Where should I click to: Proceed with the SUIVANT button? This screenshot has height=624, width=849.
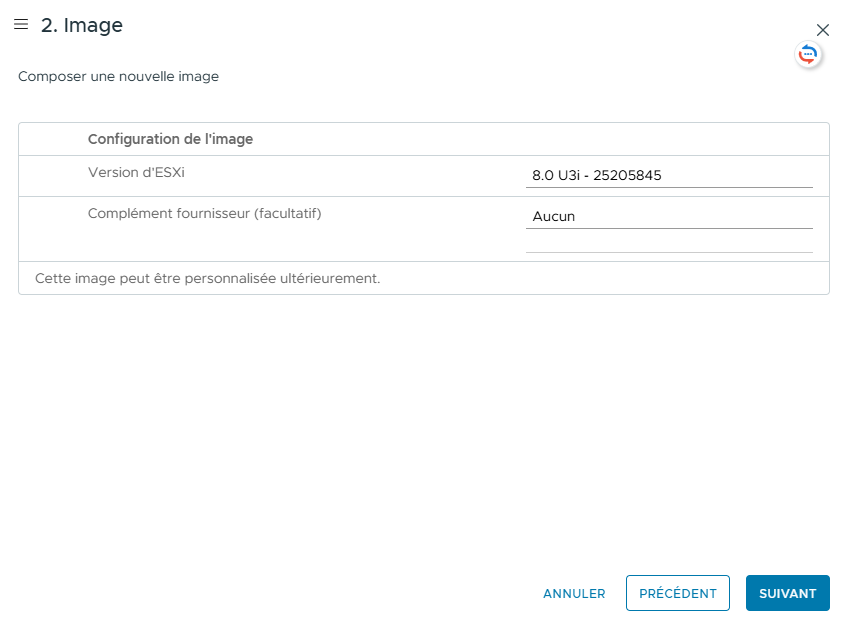pos(787,593)
